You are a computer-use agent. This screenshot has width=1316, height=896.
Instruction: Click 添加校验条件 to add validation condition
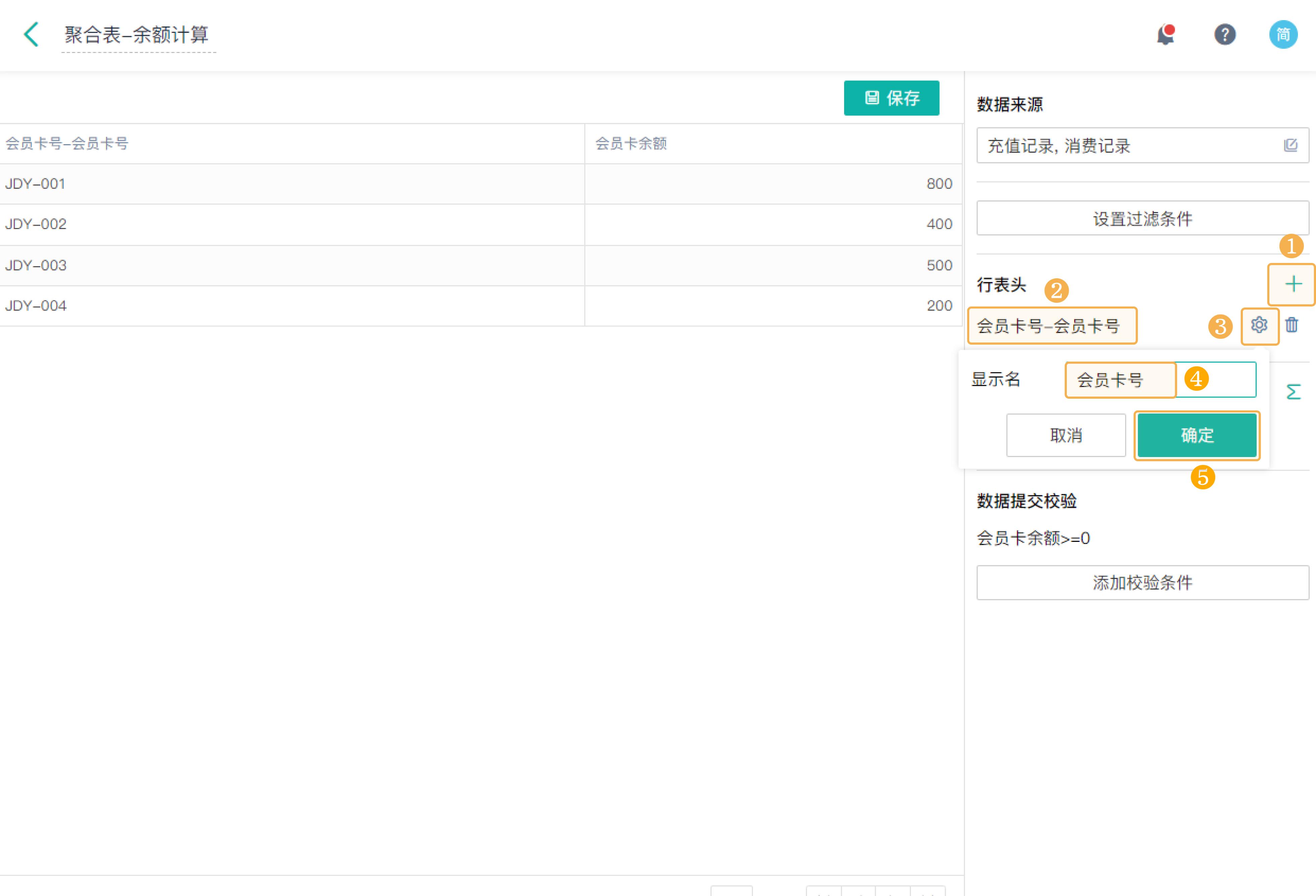(1142, 582)
